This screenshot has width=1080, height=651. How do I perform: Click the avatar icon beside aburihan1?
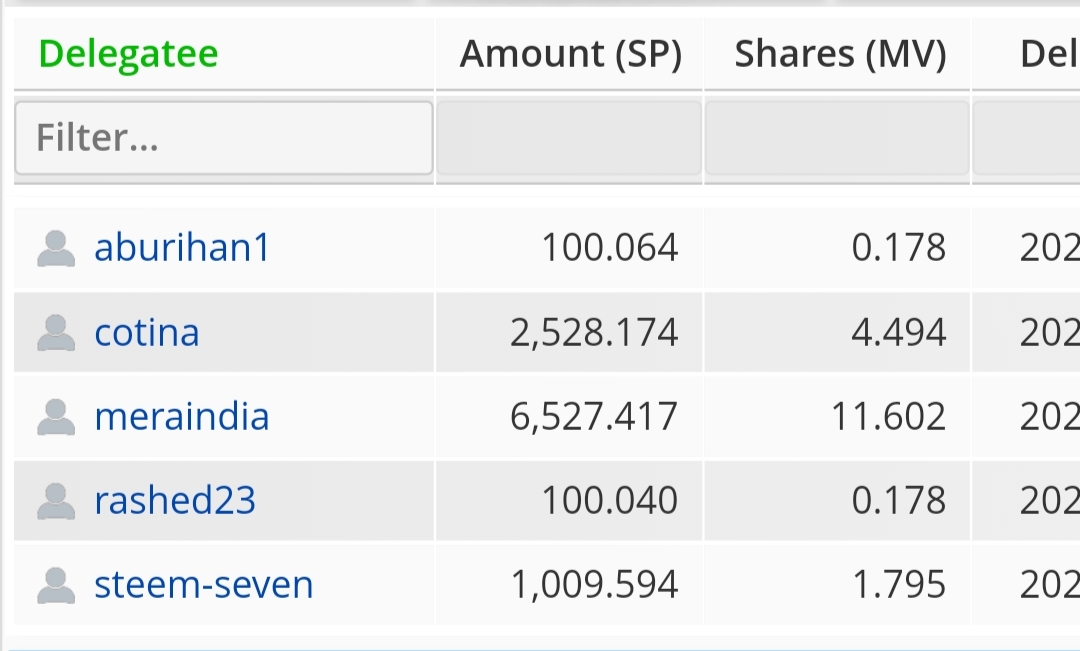(56, 249)
